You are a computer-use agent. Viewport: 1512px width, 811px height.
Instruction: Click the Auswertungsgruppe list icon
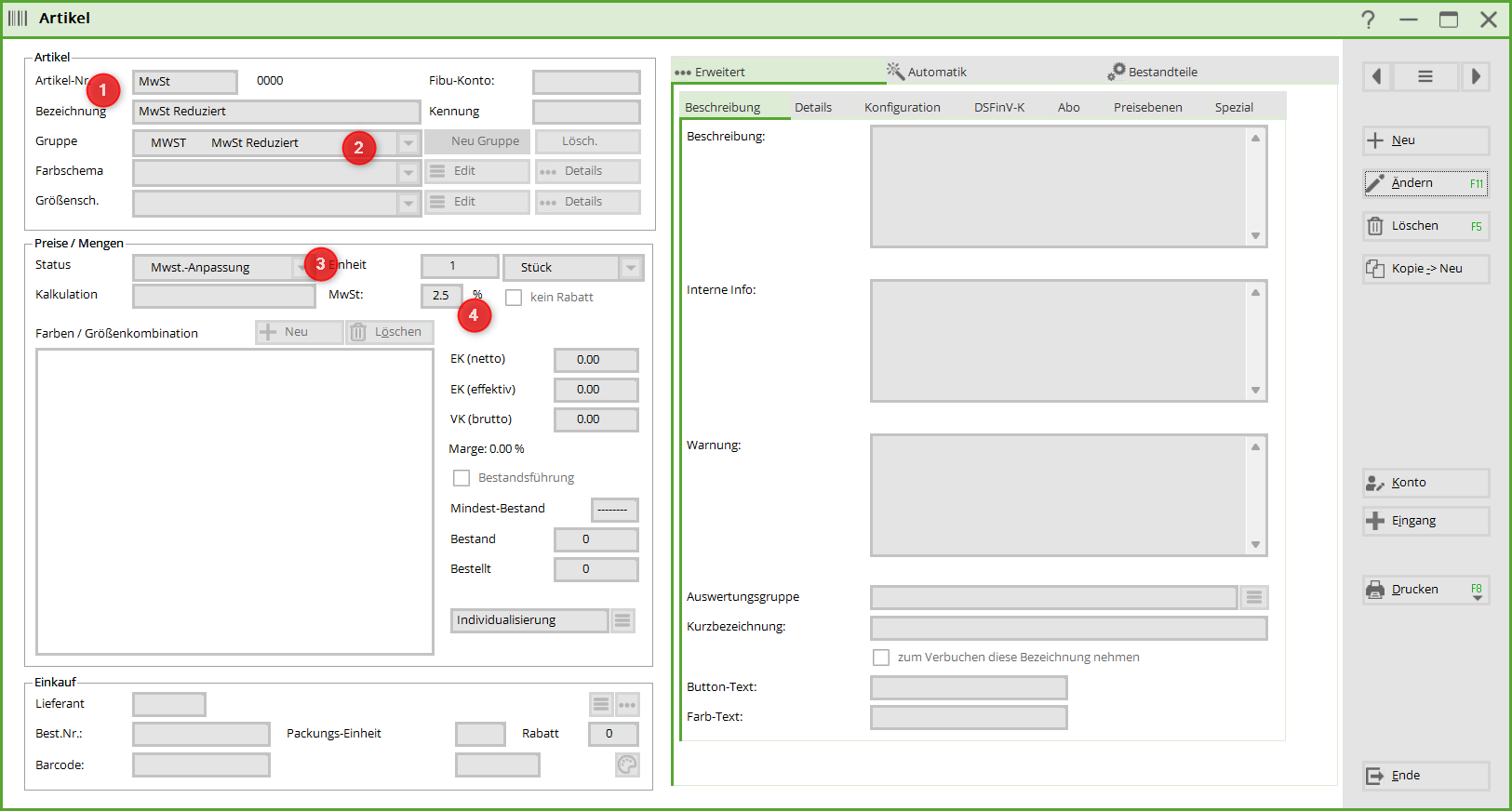pos(1254,597)
